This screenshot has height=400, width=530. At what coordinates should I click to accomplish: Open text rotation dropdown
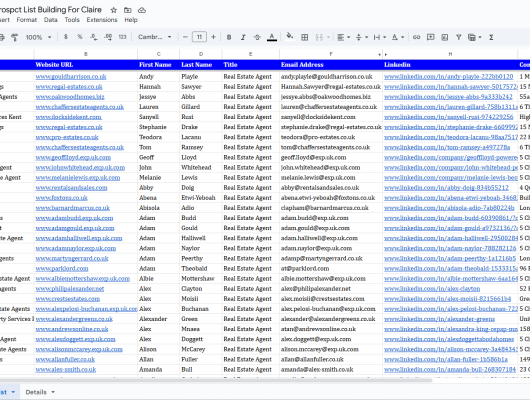click(398, 37)
